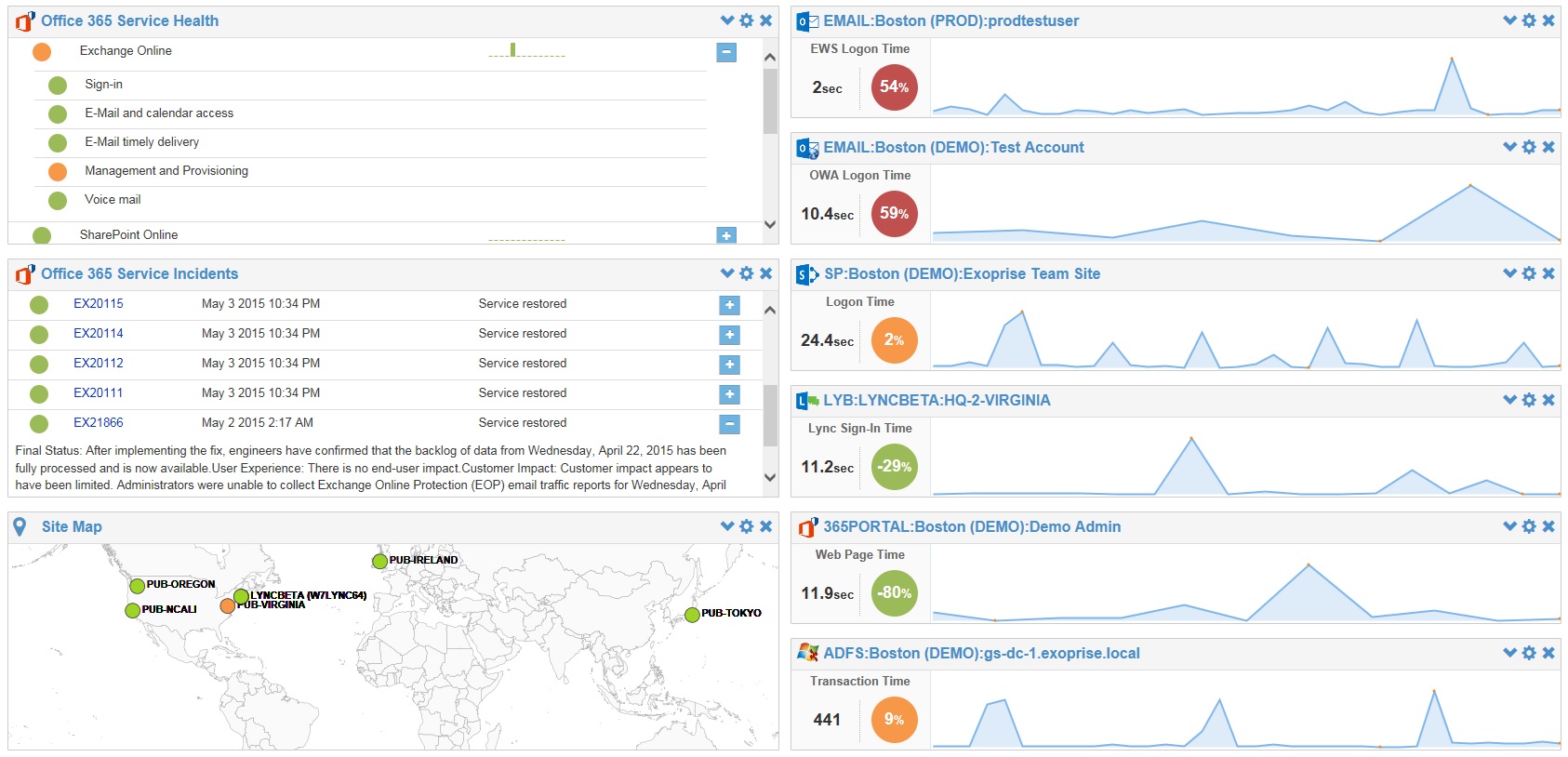
Task: Open Site Map widget settings gear
Action: [x=746, y=526]
